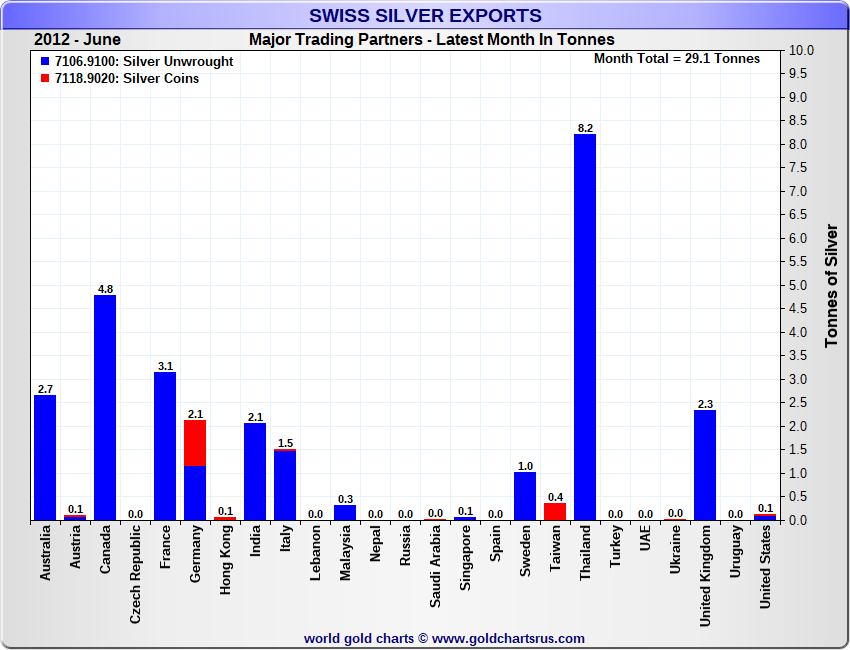Select the United Kingdom blue bar

[x=705, y=465]
